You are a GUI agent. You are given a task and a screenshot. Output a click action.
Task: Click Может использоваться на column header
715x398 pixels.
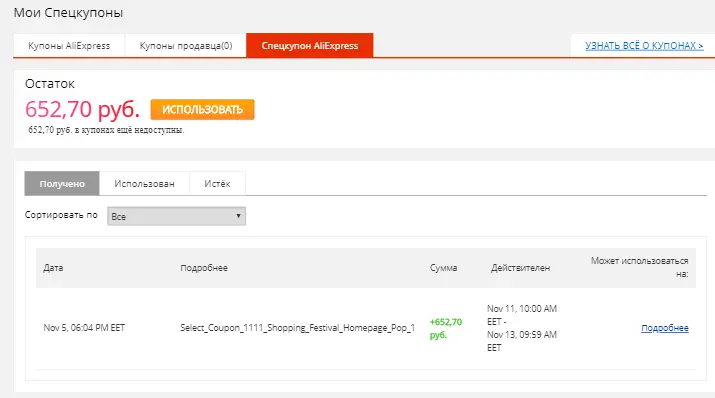[x=639, y=267]
